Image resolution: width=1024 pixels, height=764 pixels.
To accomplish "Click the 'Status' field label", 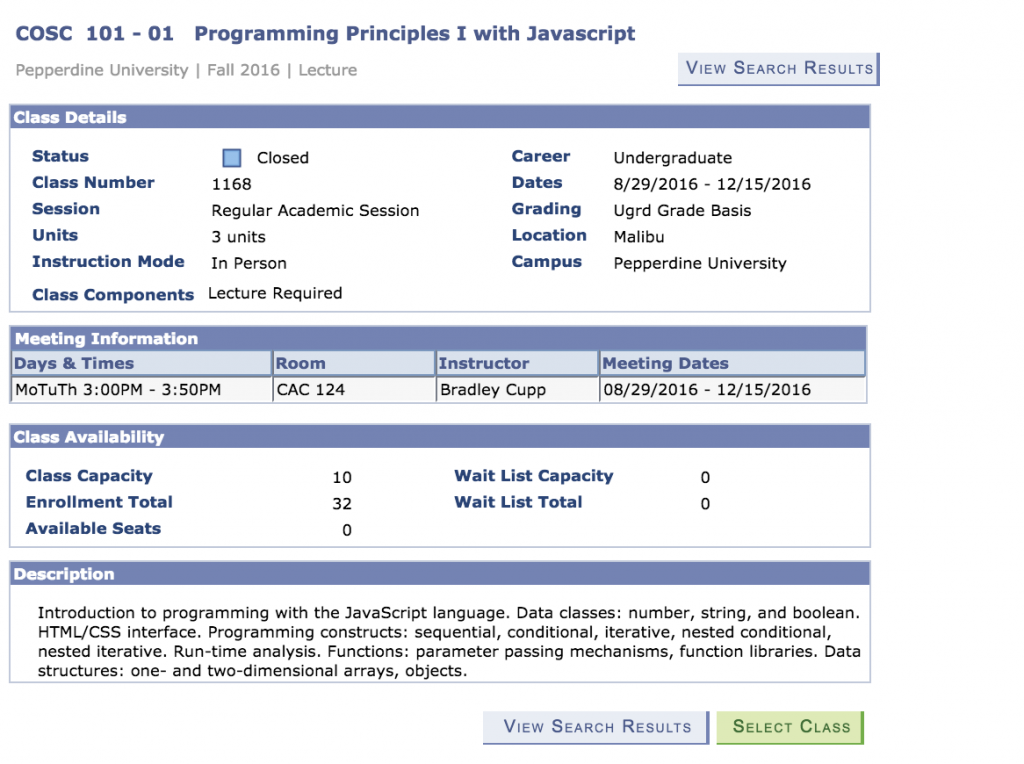I will tap(61, 156).
